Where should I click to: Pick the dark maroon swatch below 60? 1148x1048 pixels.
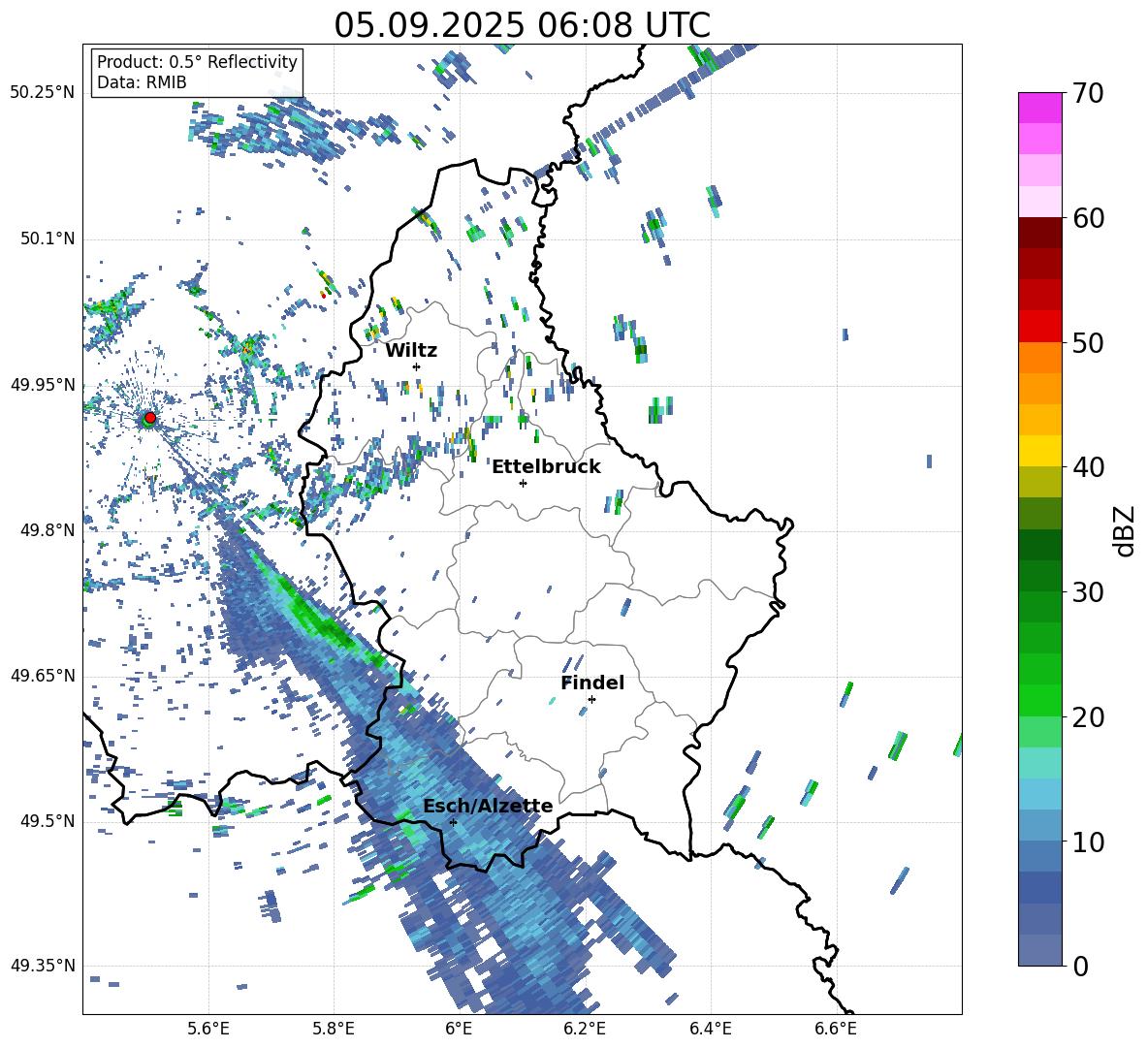(1039, 233)
